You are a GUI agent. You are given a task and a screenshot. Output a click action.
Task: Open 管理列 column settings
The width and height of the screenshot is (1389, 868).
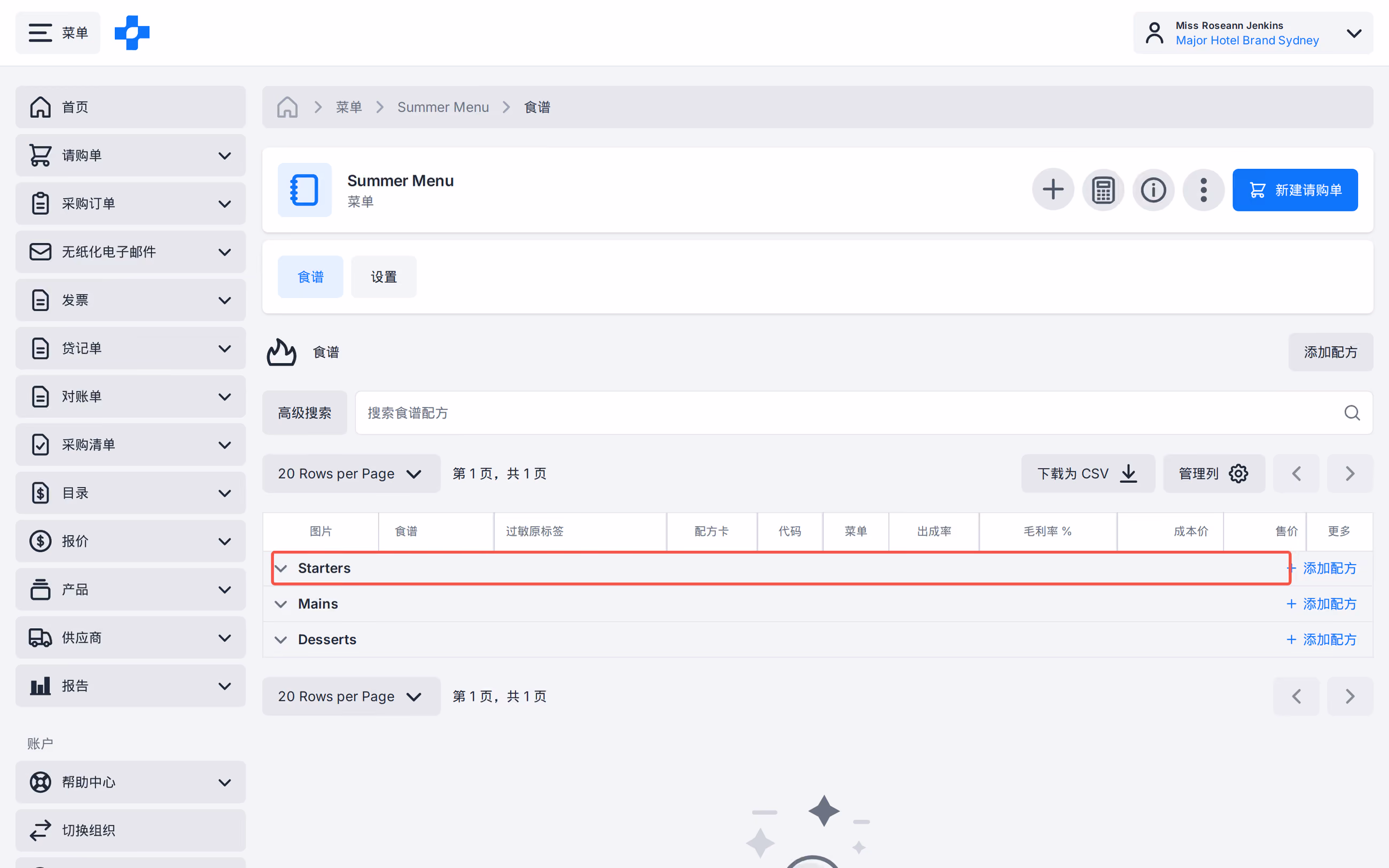pyautogui.click(x=1214, y=474)
